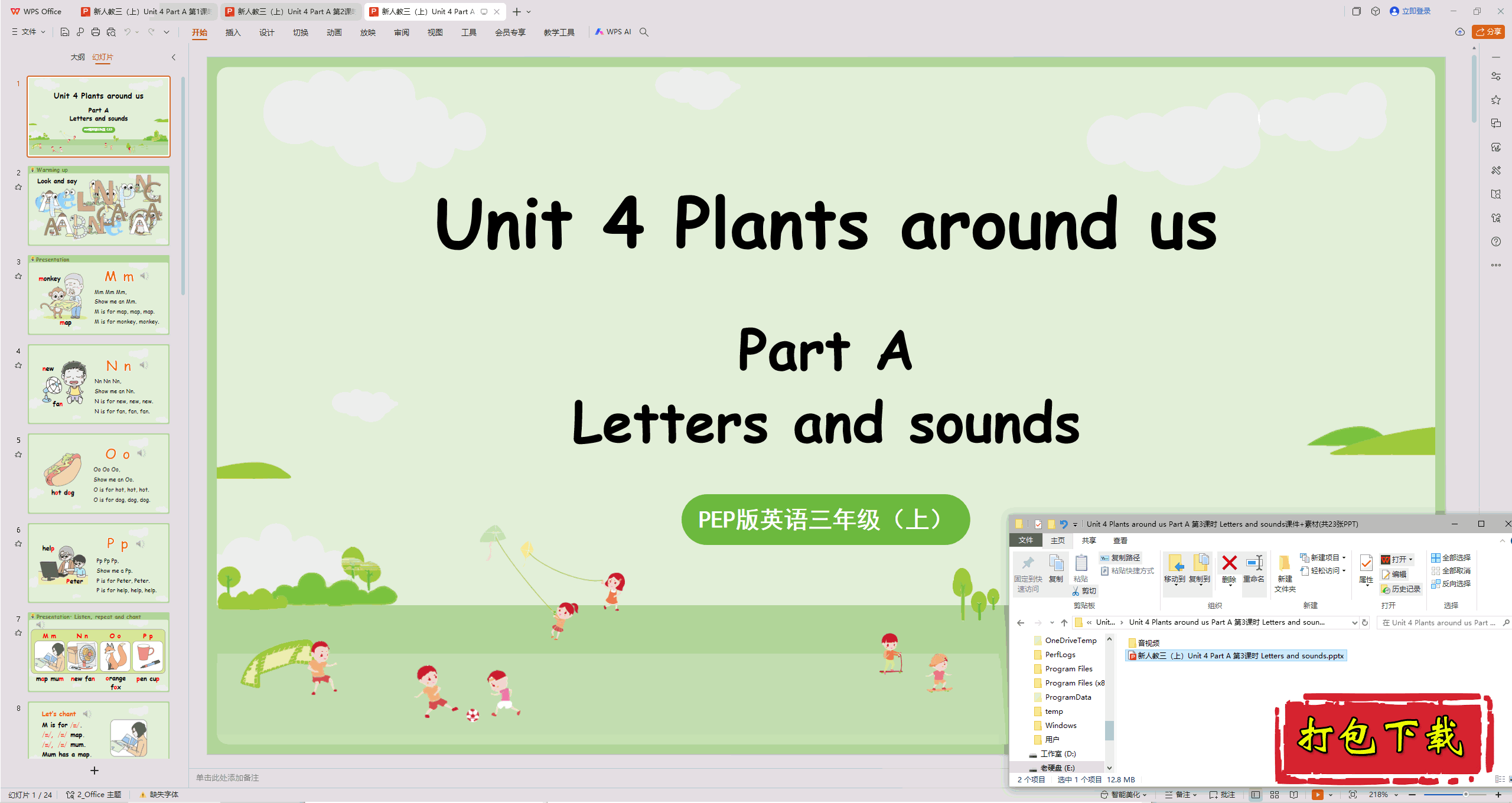The image size is (1512, 803).
Task: Open the 查看 tab in Explorer
Action: (1120, 540)
